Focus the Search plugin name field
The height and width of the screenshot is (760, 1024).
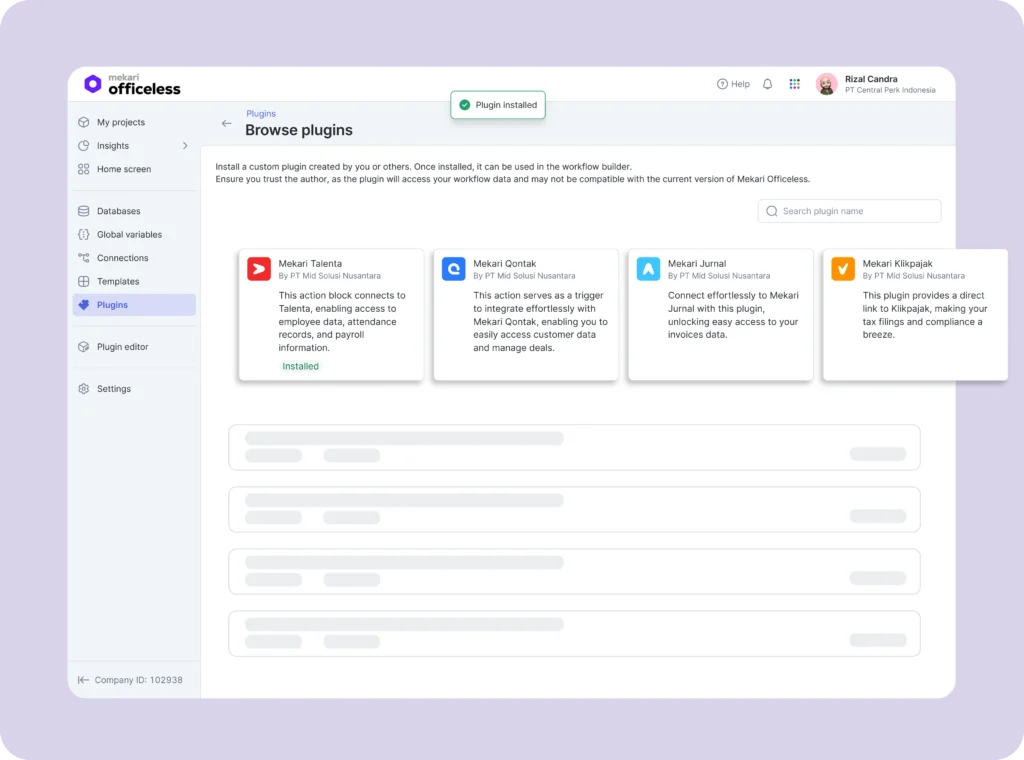(849, 211)
